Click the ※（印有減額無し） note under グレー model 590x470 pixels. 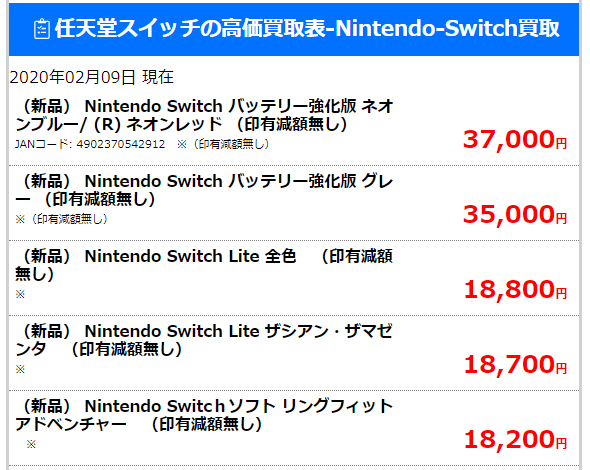coord(62,219)
